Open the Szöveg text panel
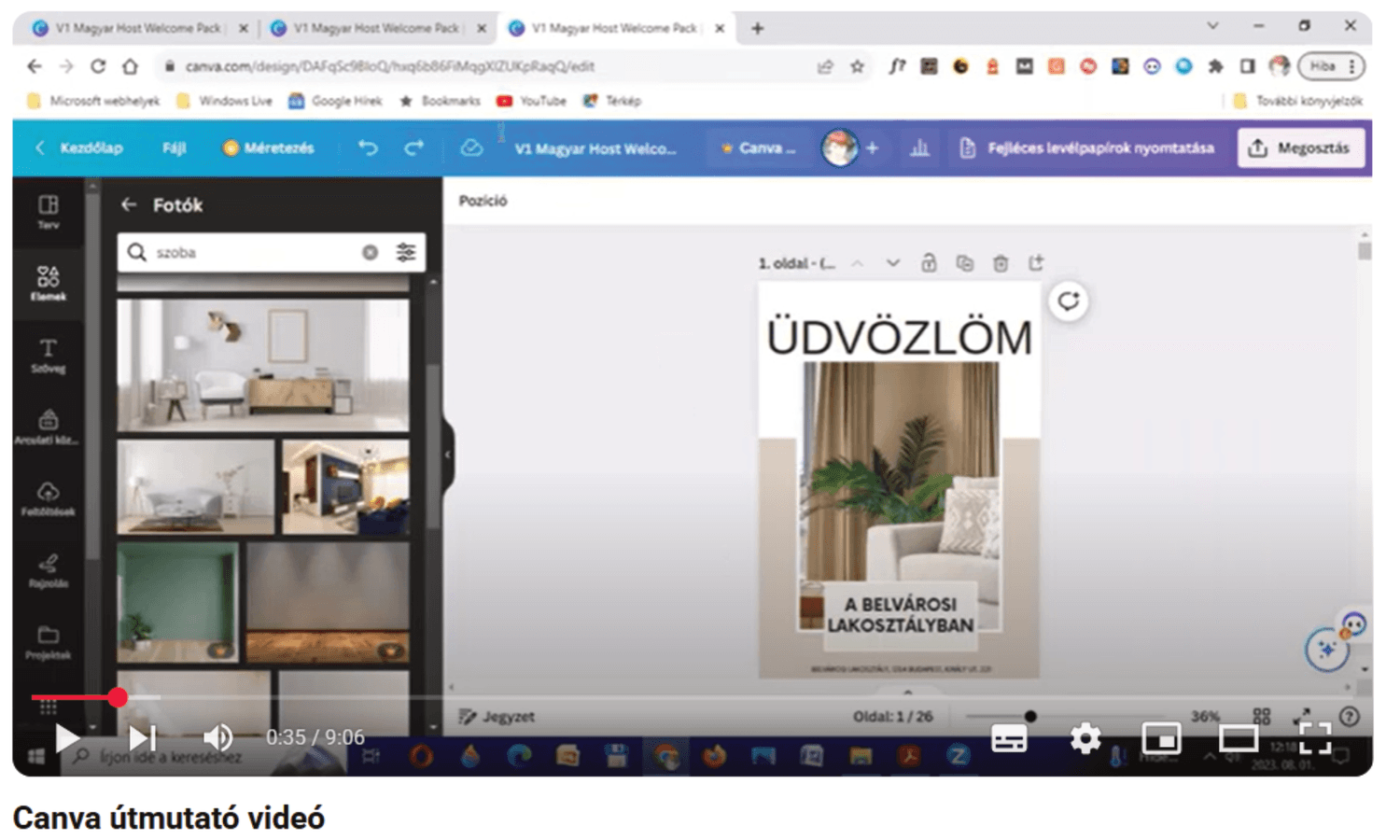The image size is (1400, 840). [x=49, y=355]
